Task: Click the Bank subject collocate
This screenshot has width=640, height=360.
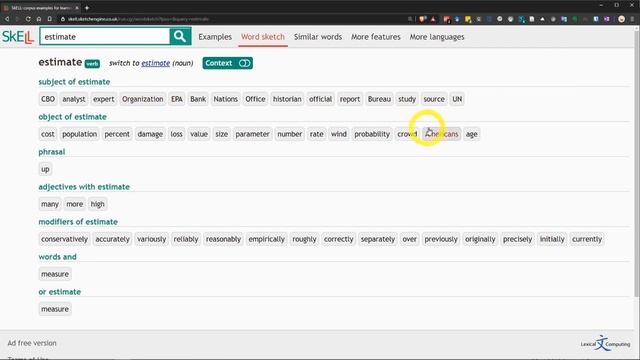Action: point(198,99)
